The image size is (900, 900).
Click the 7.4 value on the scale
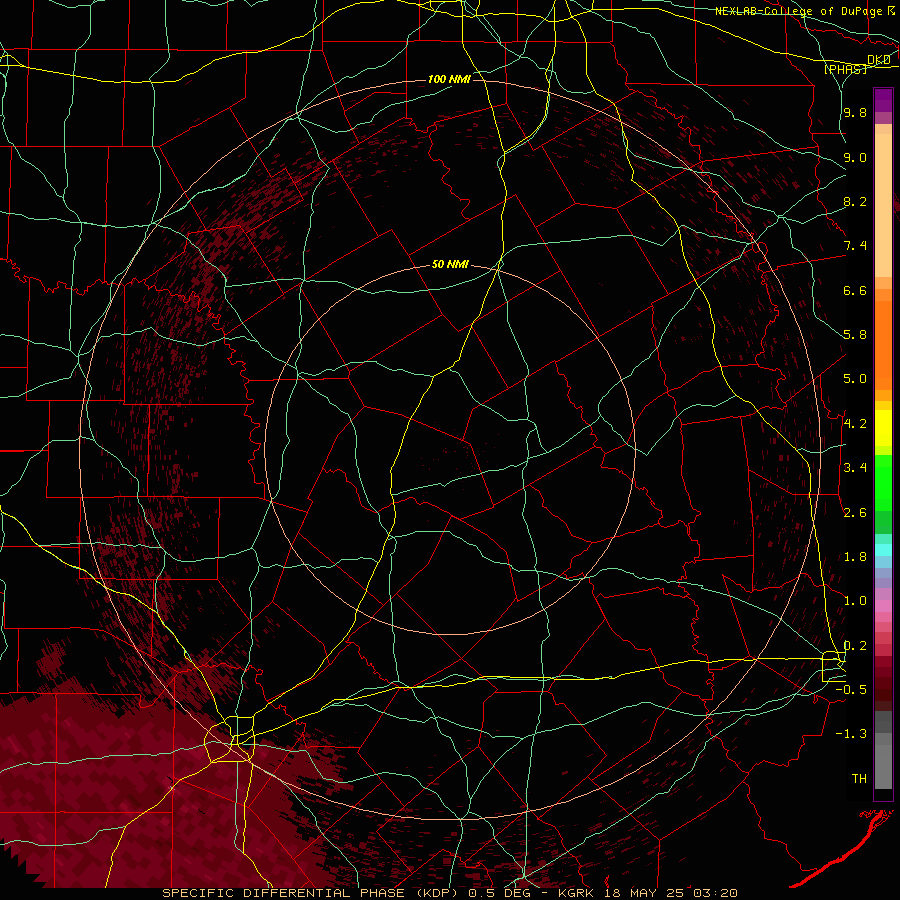pyautogui.click(x=855, y=246)
